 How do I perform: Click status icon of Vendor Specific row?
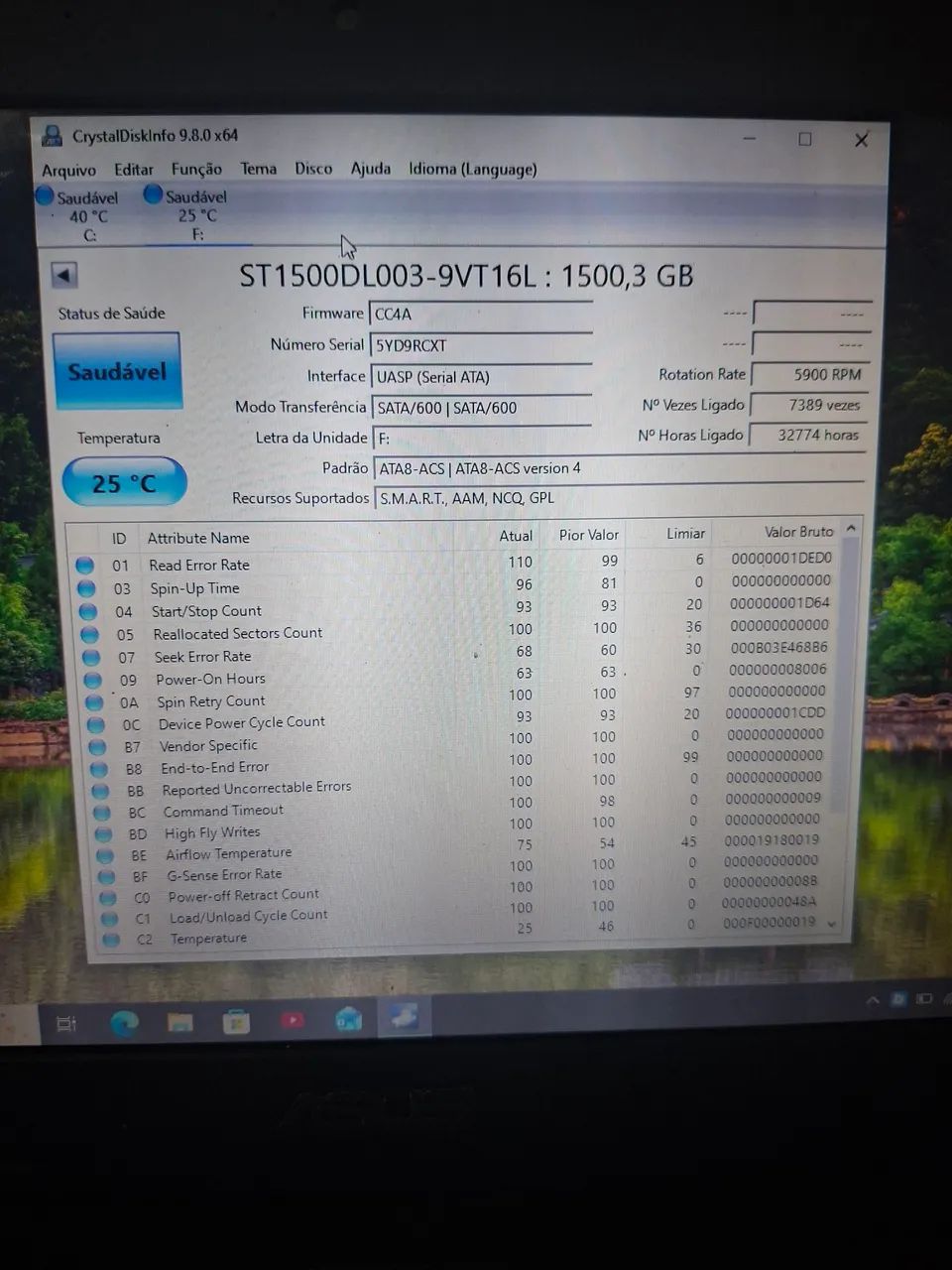click(97, 747)
